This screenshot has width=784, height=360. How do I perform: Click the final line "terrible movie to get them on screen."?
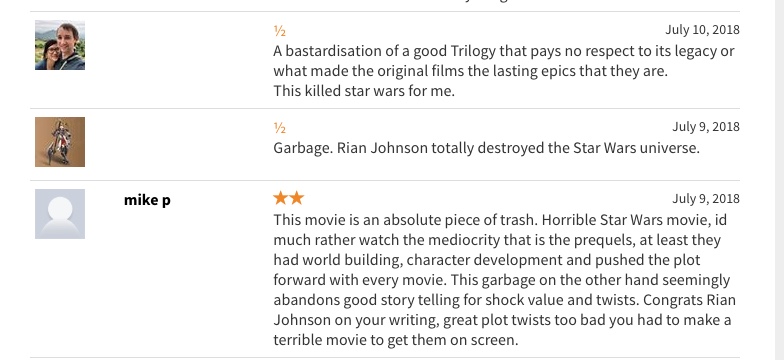coord(396,340)
